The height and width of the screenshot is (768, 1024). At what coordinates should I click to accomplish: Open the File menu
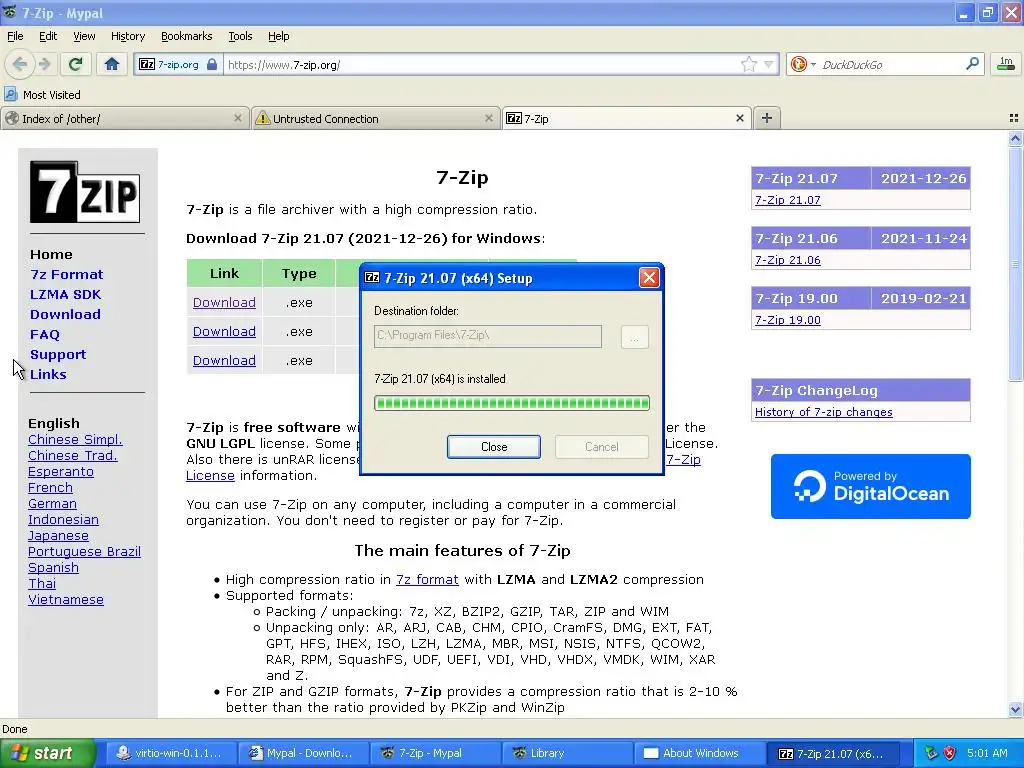pyautogui.click(x=15, y=36)
